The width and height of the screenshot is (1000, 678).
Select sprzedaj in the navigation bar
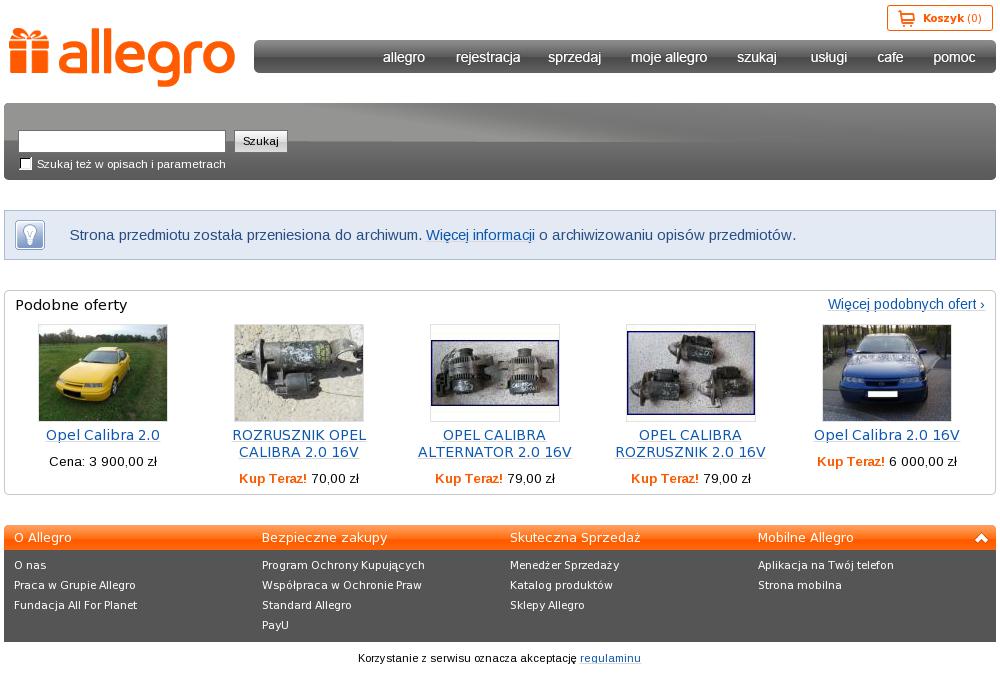(x=575, y=57)
